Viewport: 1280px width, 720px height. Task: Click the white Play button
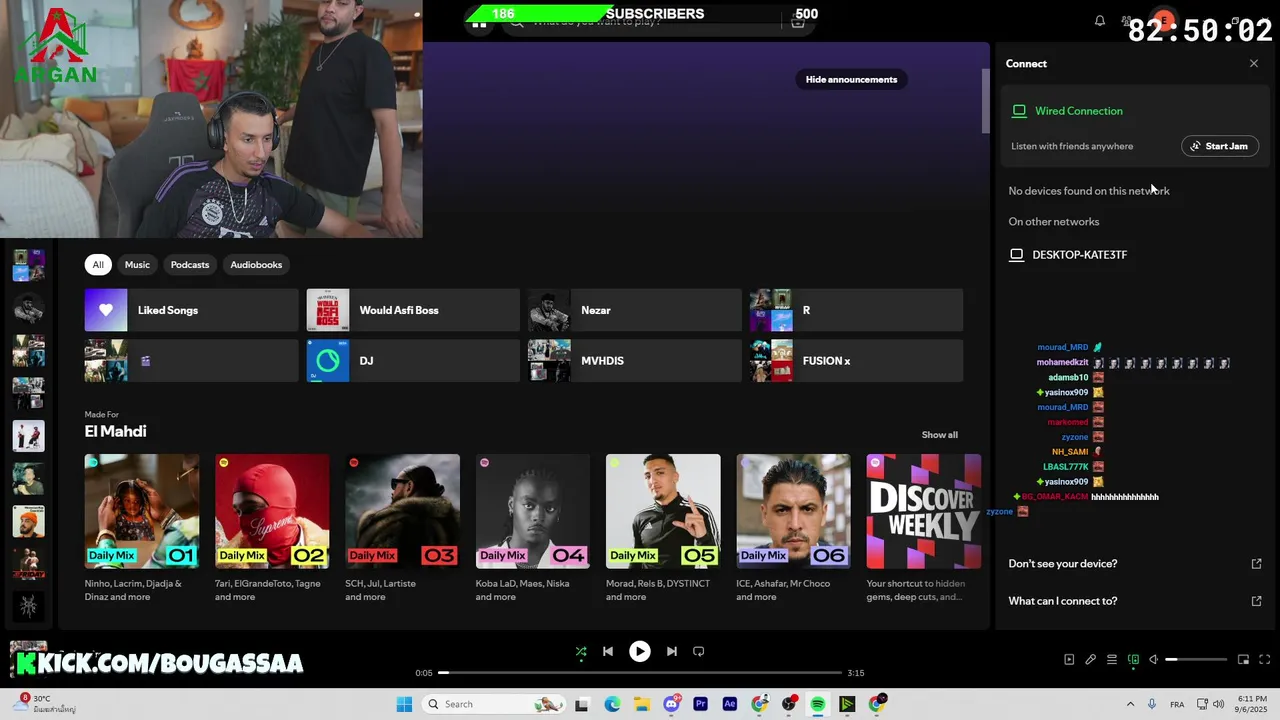(x=639, y=651)
